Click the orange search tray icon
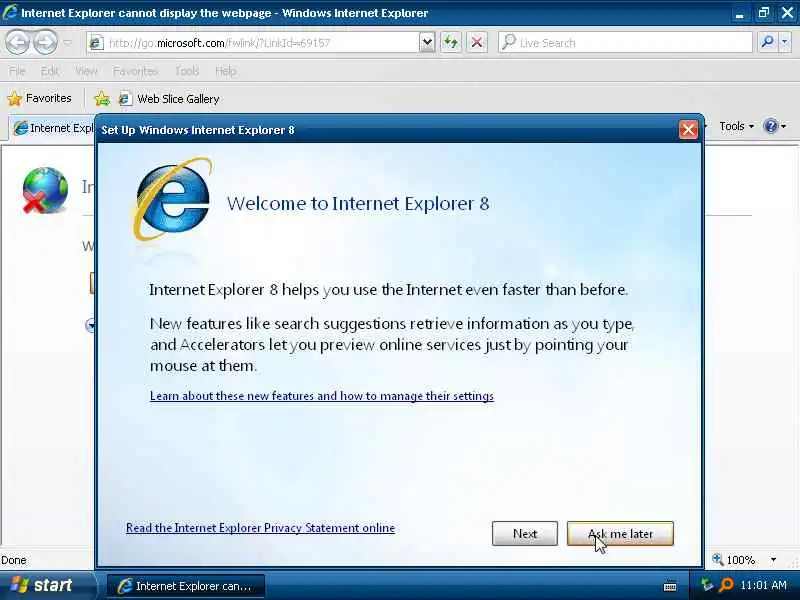The height and width of the screenshot is (600, 800). (x=726, y=585)
